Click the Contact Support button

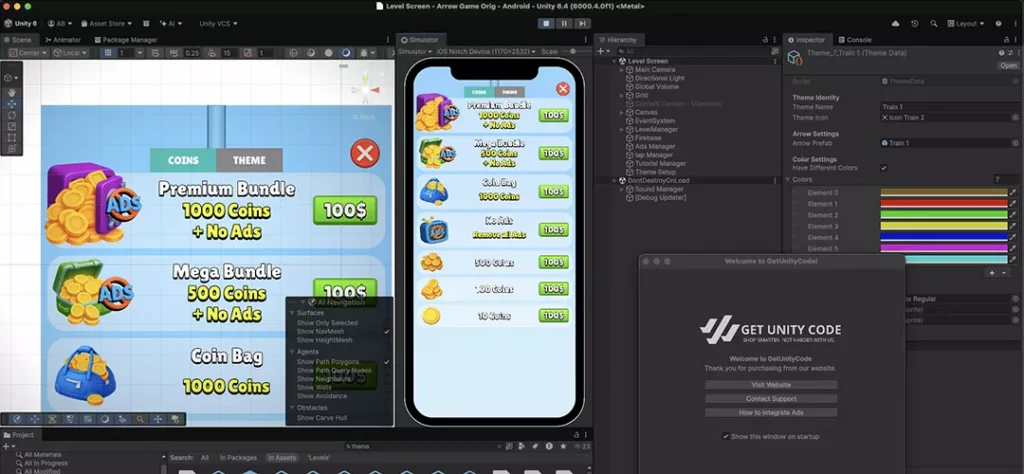tap(771, 398)
